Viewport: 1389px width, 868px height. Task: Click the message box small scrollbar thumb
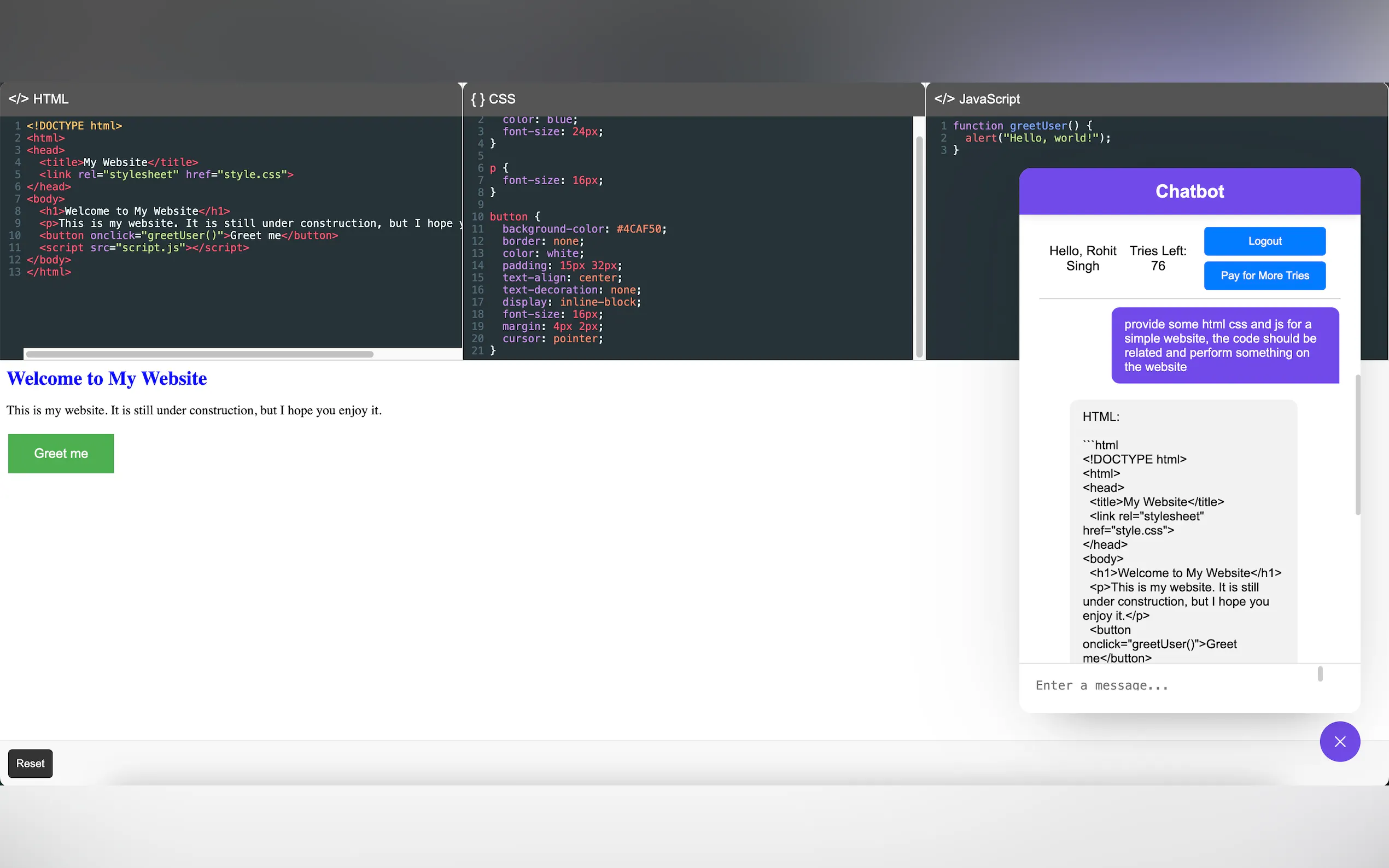tap(1320, 674)
